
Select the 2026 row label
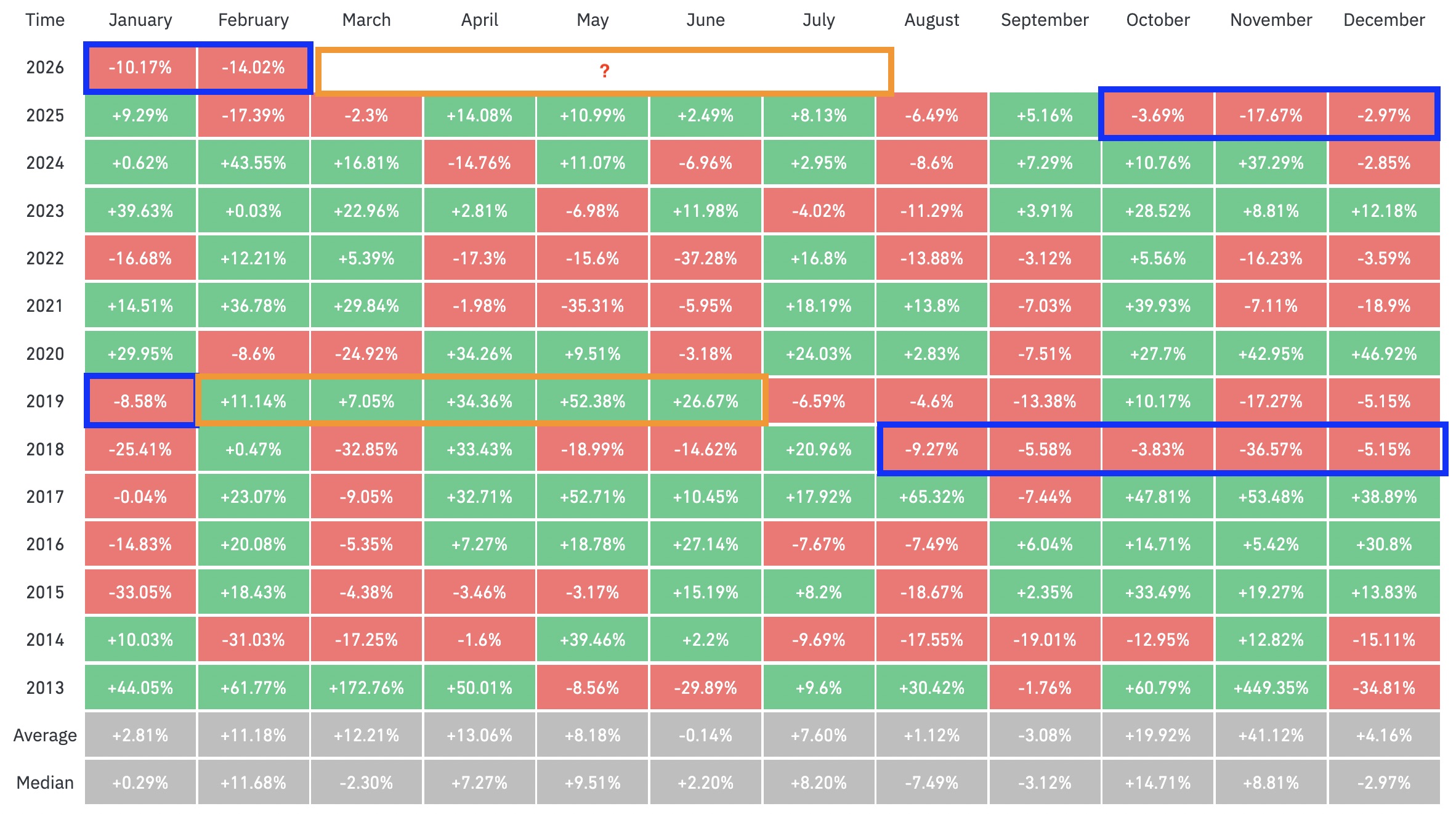45,67
